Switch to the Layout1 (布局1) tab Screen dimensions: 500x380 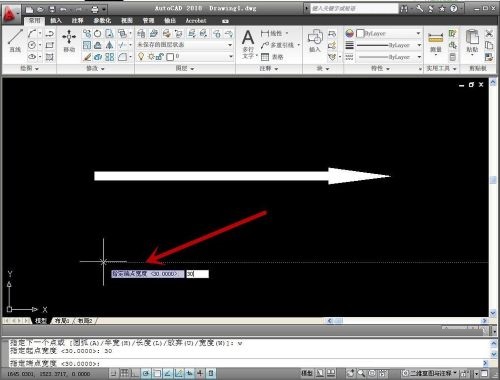[62, 321]
